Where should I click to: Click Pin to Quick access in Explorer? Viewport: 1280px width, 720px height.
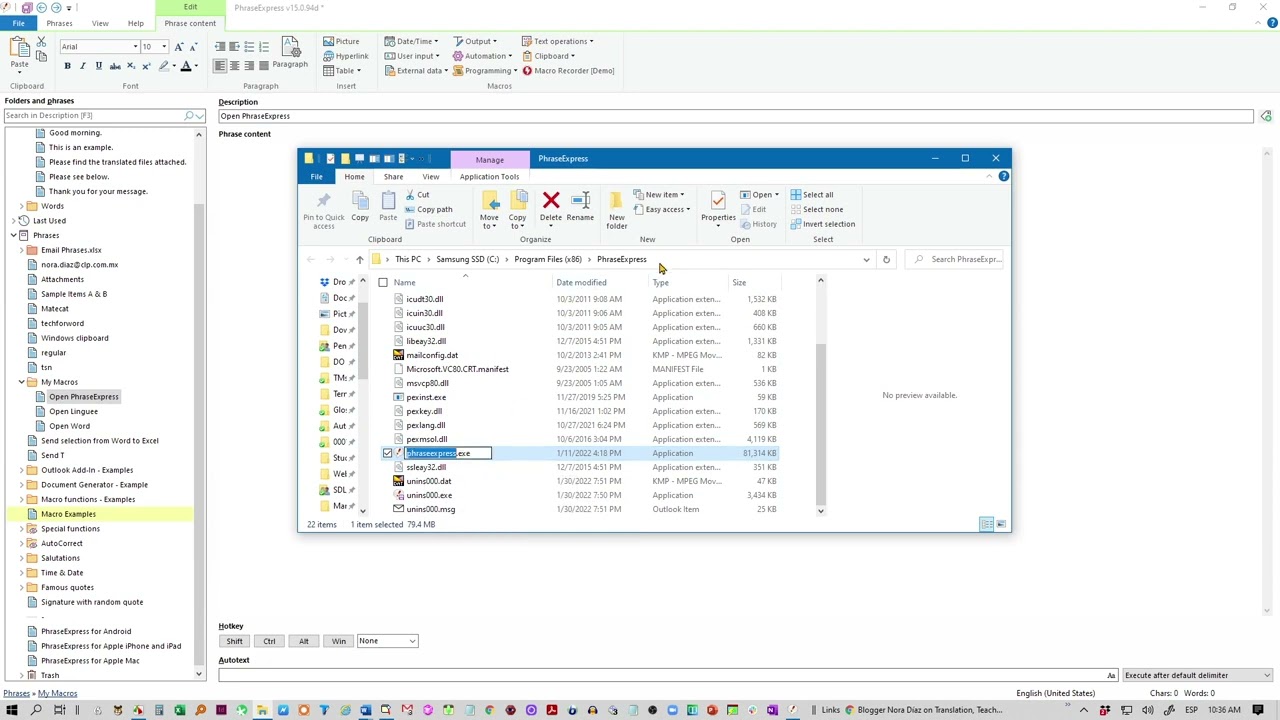pos(323,210)
